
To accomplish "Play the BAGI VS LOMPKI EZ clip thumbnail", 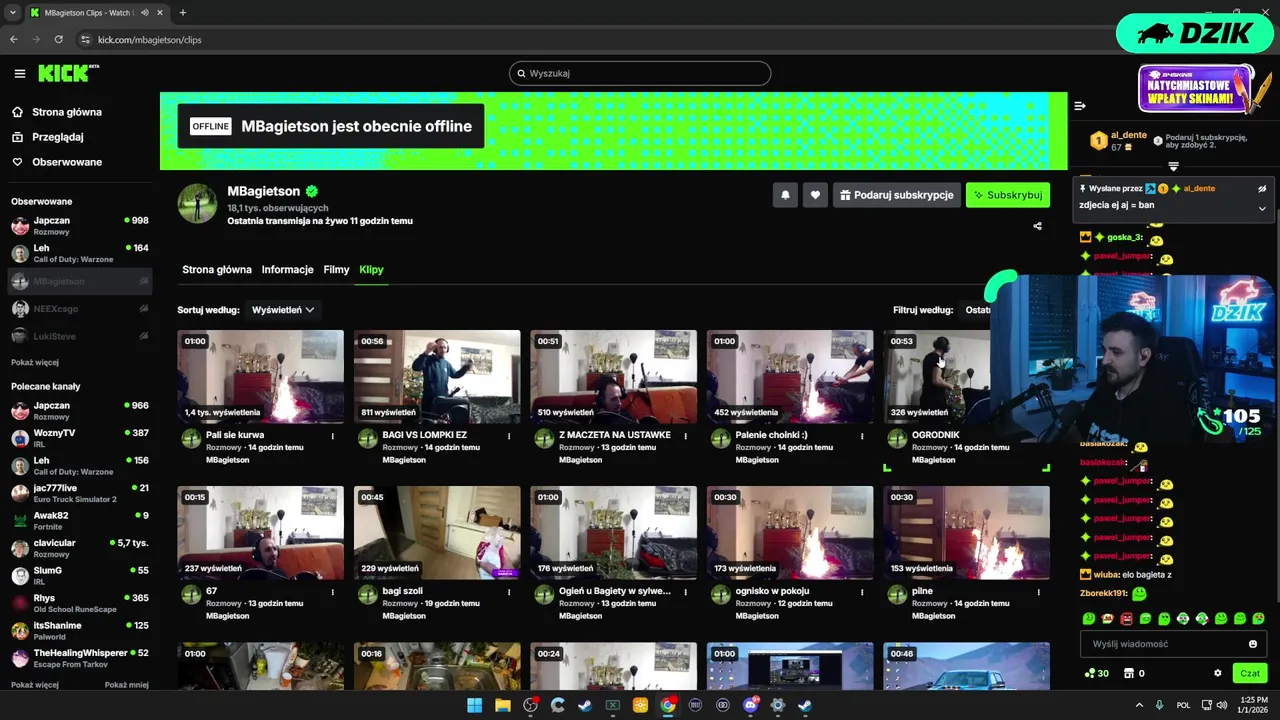I will click(437, 377).
